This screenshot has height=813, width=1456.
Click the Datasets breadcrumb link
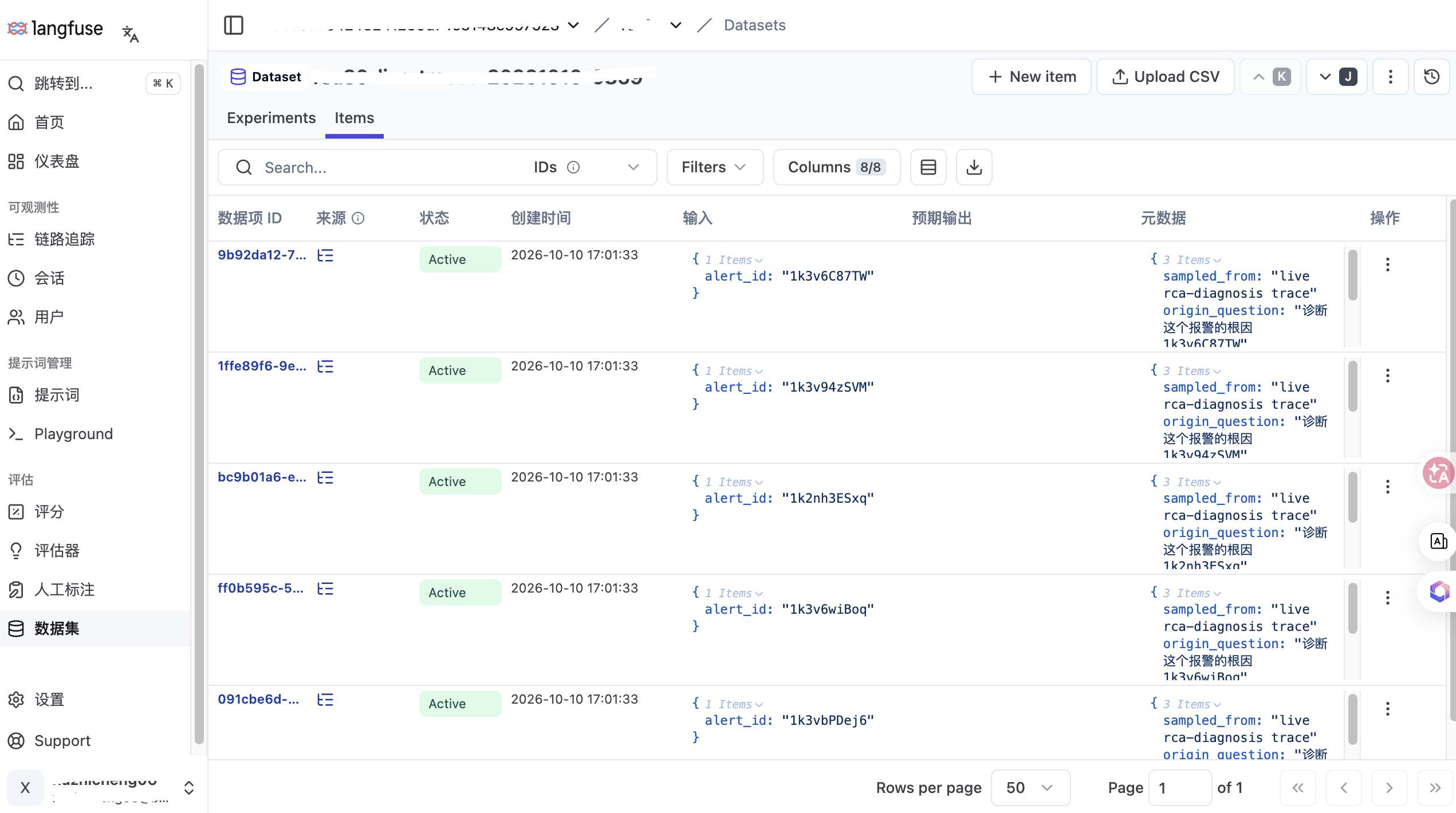(x=754, y=25)
